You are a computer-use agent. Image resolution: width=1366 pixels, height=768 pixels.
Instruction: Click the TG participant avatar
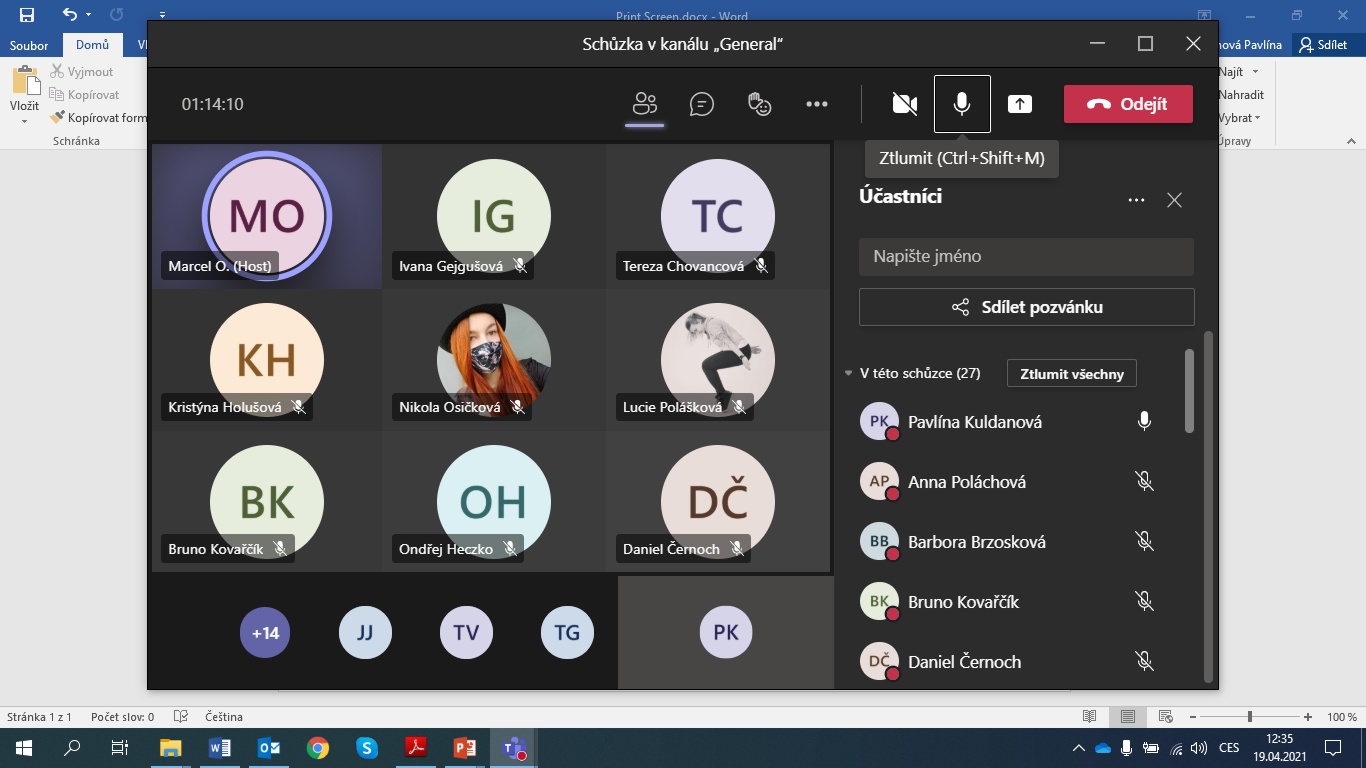pyautogui.click(x=567, y=633)
